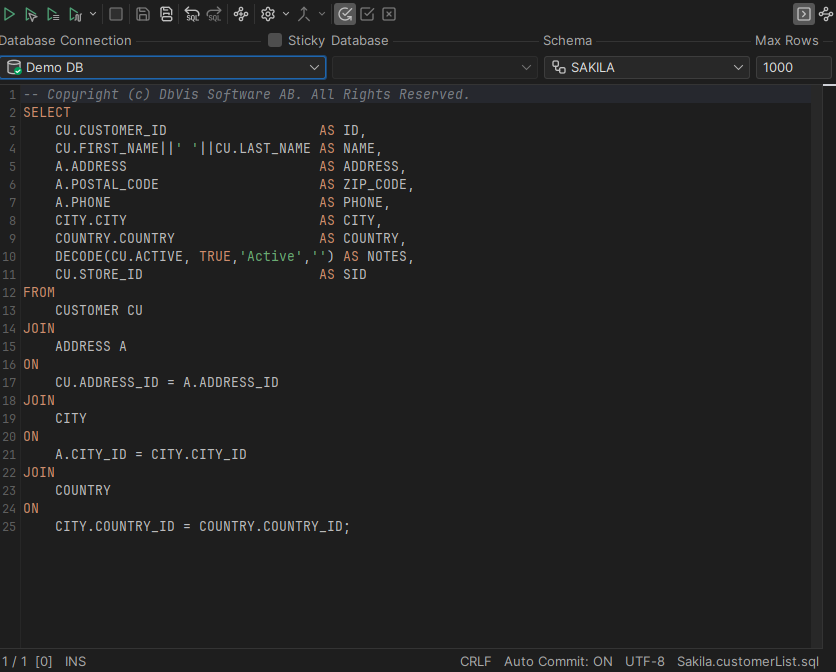Toggle Auto Commit in the status bar
This screenshot has height=672, width=836.
point(558,661)
